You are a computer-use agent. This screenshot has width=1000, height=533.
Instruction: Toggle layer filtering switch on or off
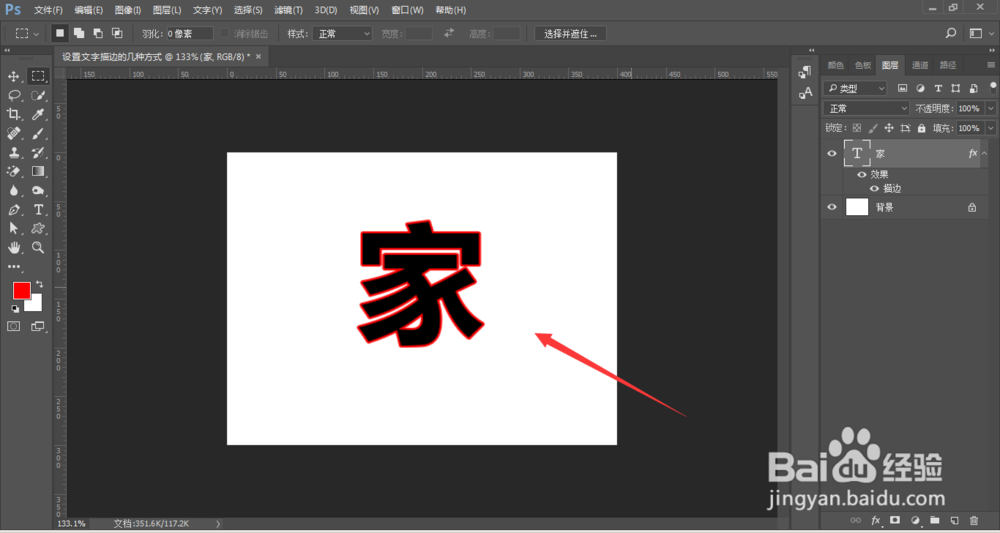tap(994, 87)
